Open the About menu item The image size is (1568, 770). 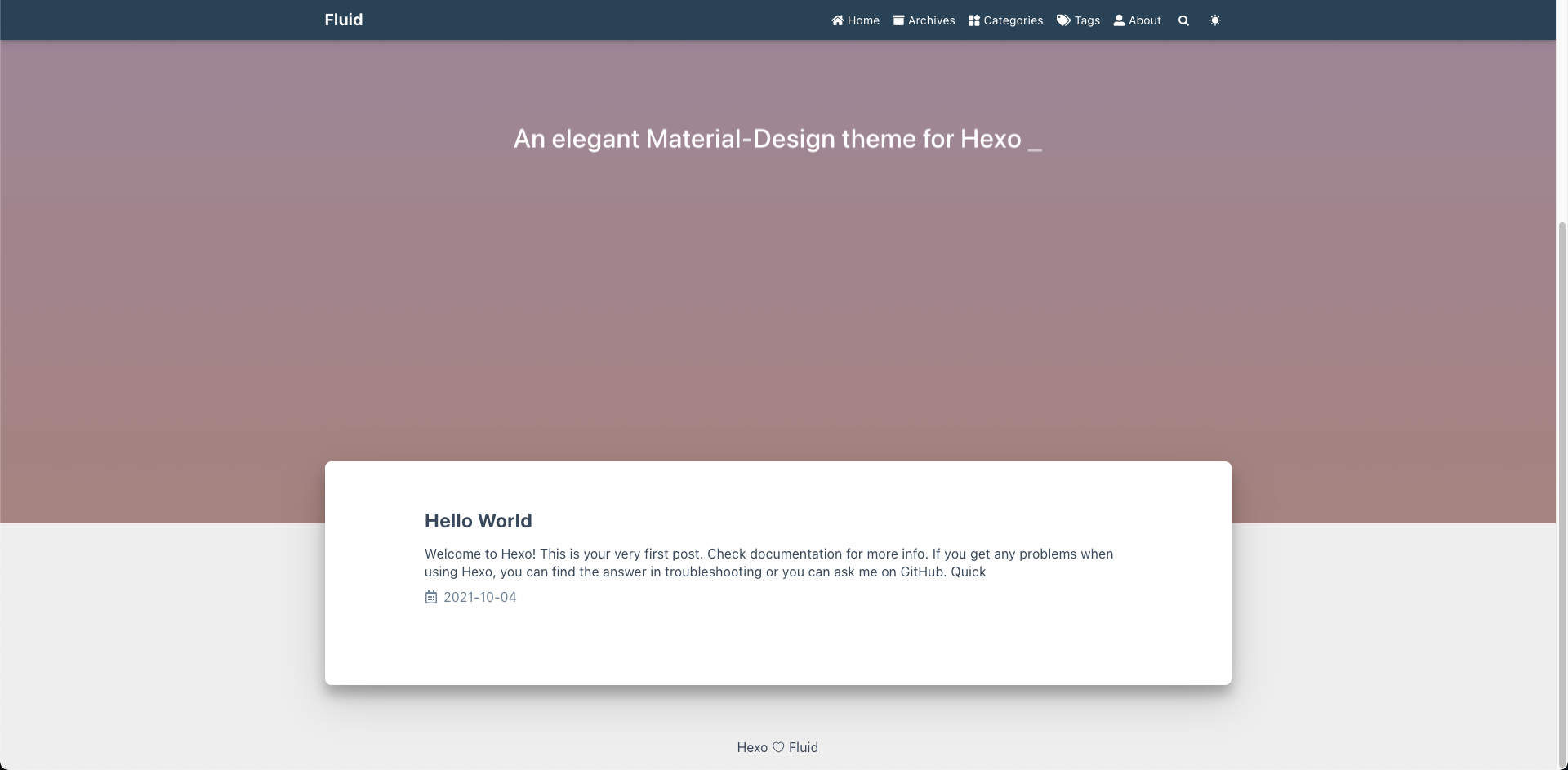(x=1137, y=20)
